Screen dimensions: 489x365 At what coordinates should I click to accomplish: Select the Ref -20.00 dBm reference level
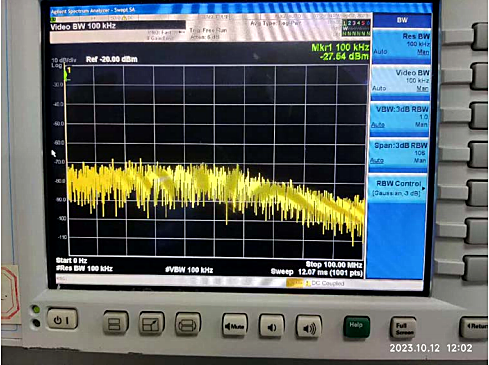(112, 59)
